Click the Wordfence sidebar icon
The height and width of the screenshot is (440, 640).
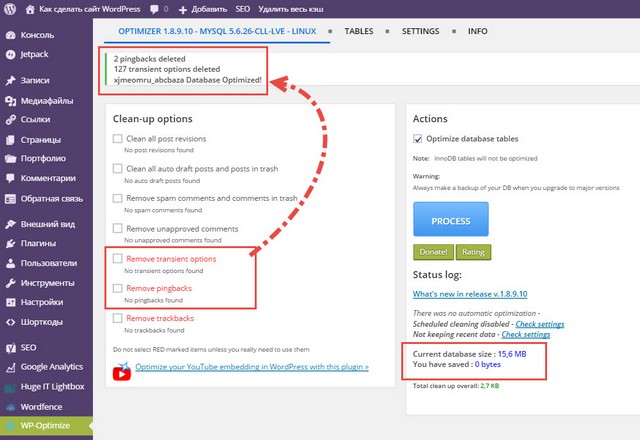point(10,407)
